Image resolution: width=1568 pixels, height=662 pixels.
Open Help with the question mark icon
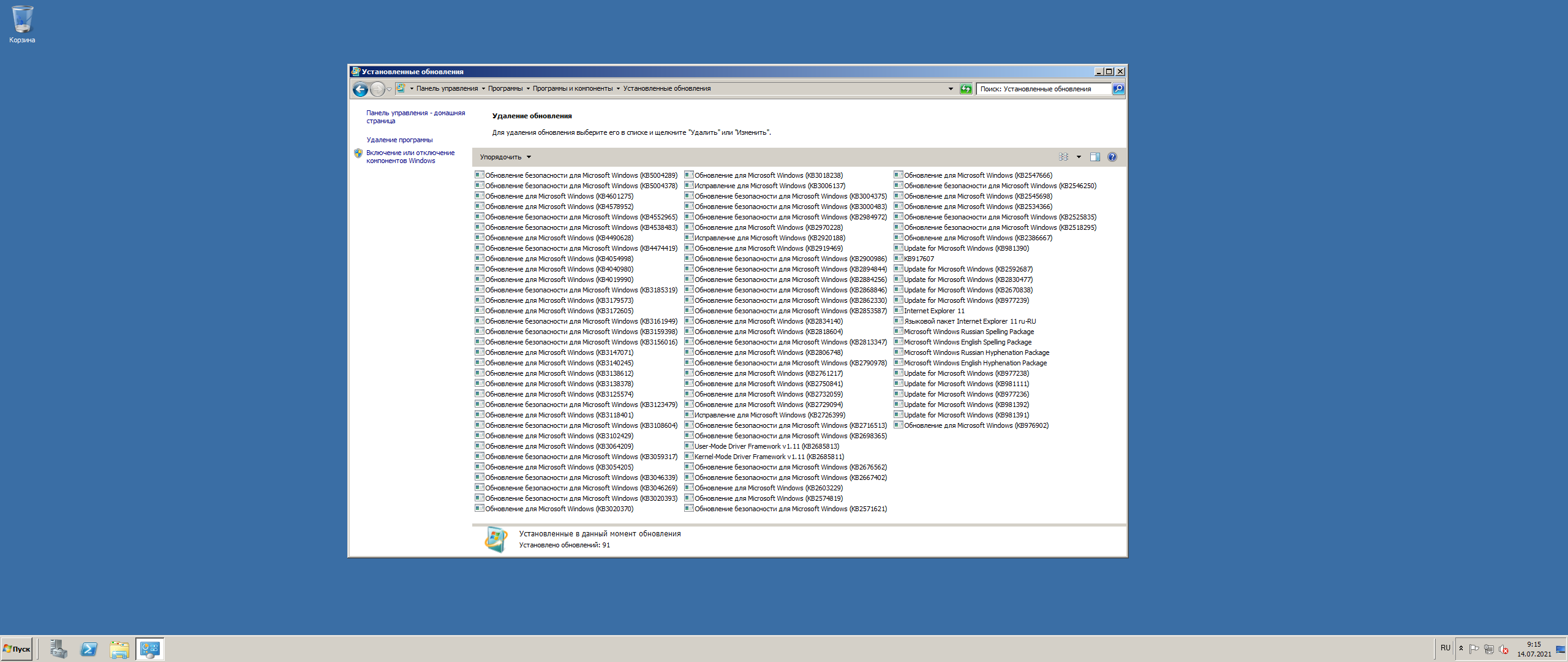coord(1112,158)
